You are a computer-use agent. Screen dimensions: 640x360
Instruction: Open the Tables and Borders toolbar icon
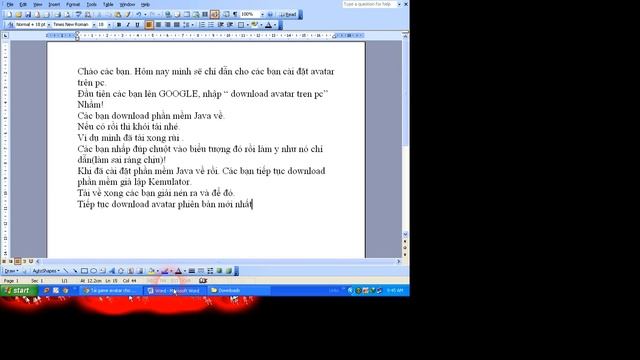click(x=177, y=14)
